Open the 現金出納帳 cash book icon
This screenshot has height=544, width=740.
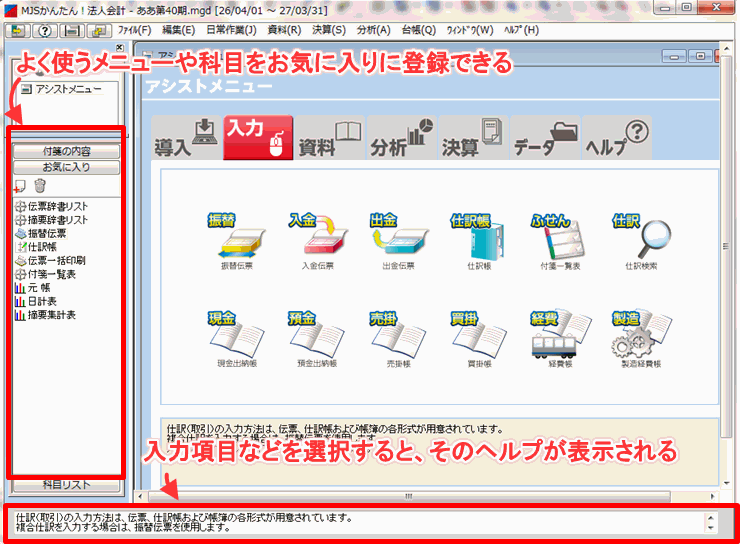coord(236,339)
